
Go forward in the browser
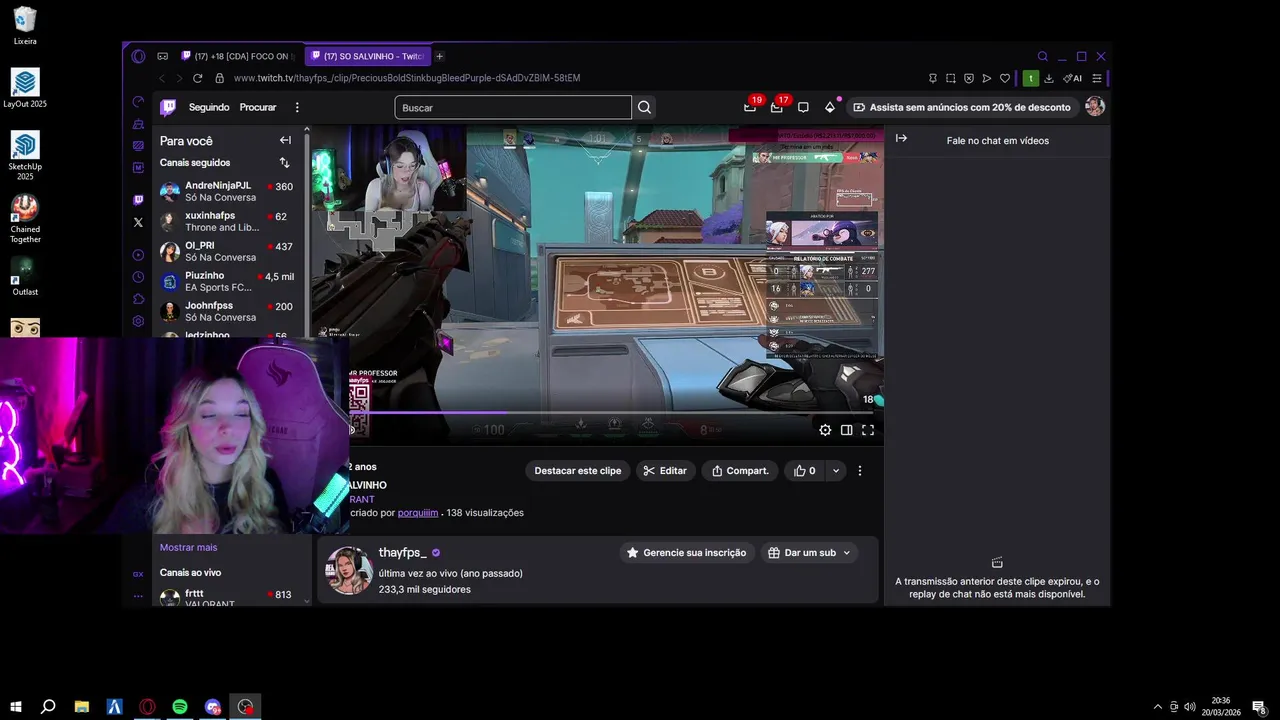pyautogui.click(x=180, y=78)
